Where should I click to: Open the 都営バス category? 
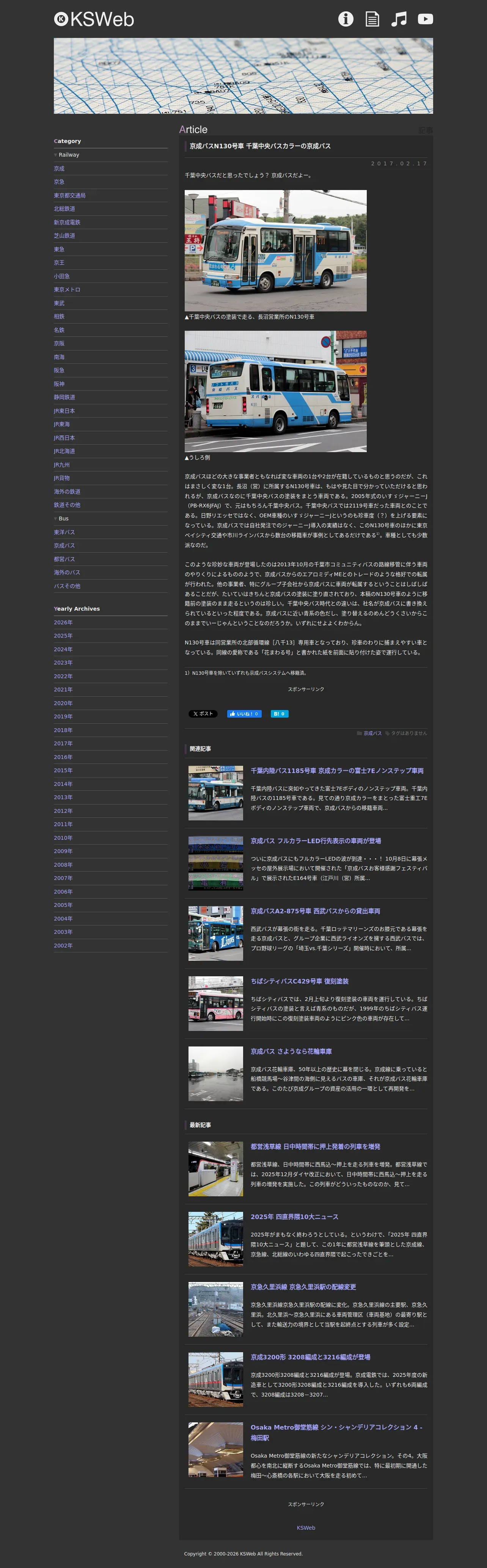click(x=64, y=559)
